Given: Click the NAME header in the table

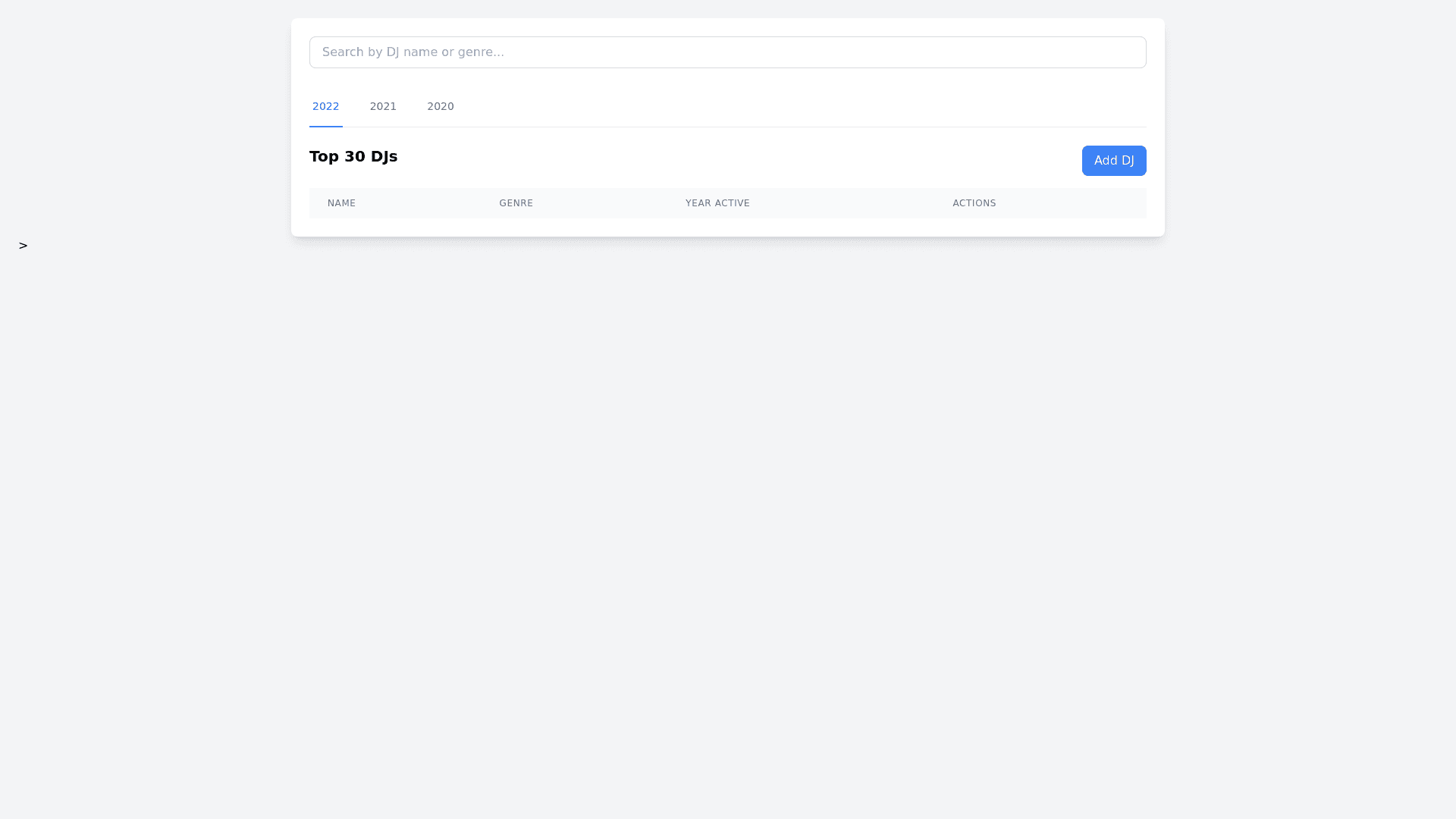Looking at the screenshot, I should (341, 203).
